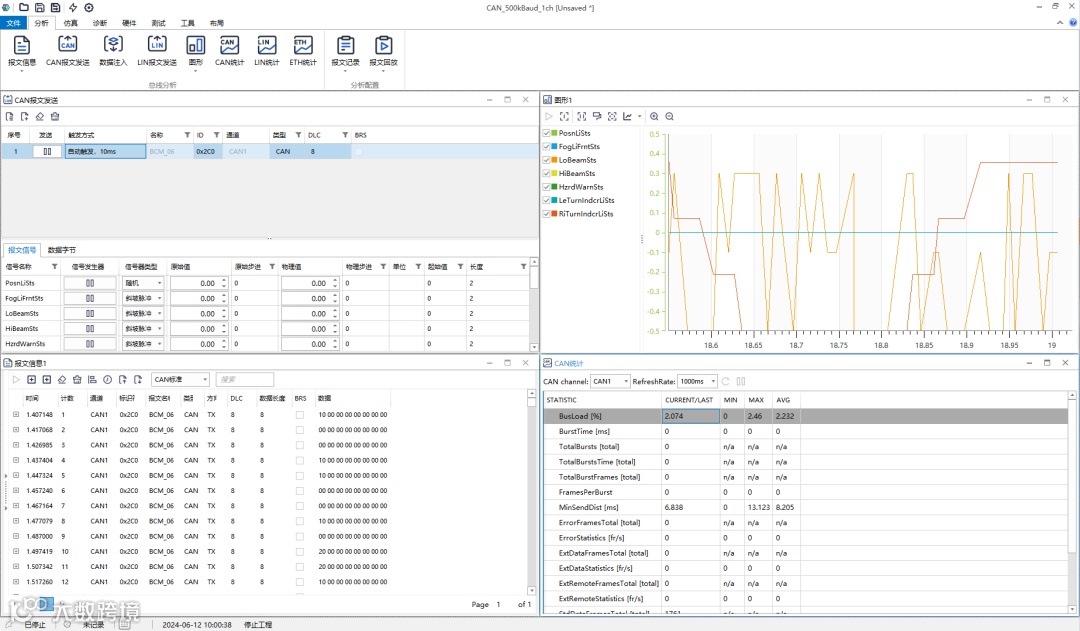Click the 文件 file menu button
The height and width of the screenshot is (631, 1080).
click(x=14, y=22)
